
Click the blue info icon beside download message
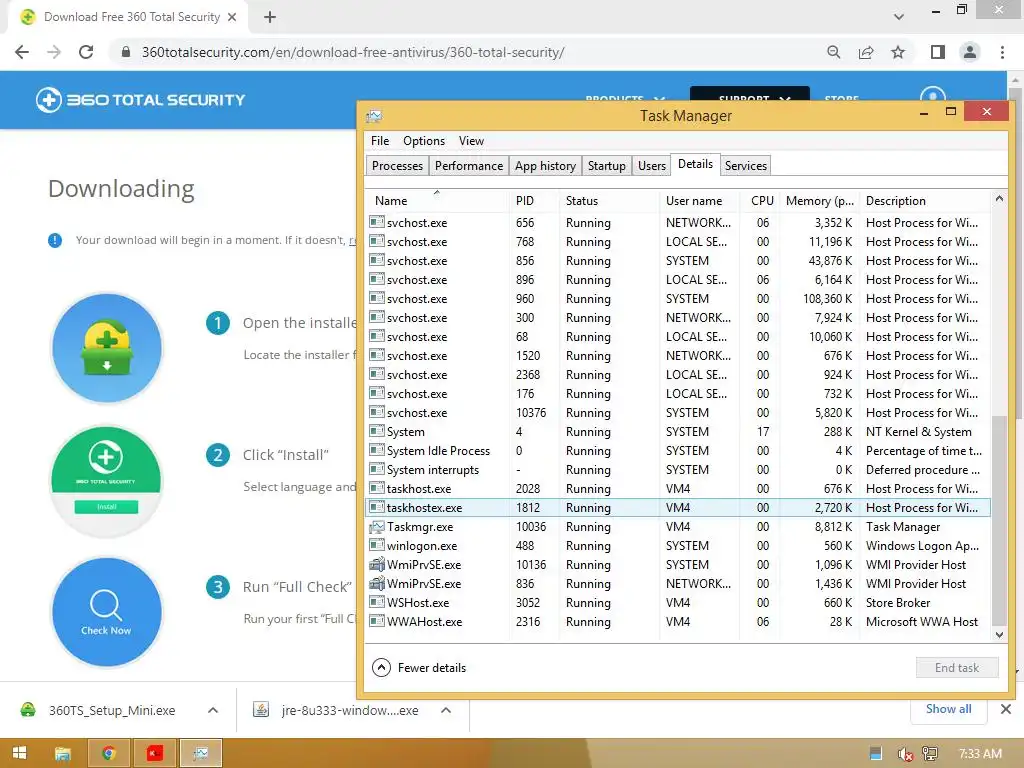[55, 240]
